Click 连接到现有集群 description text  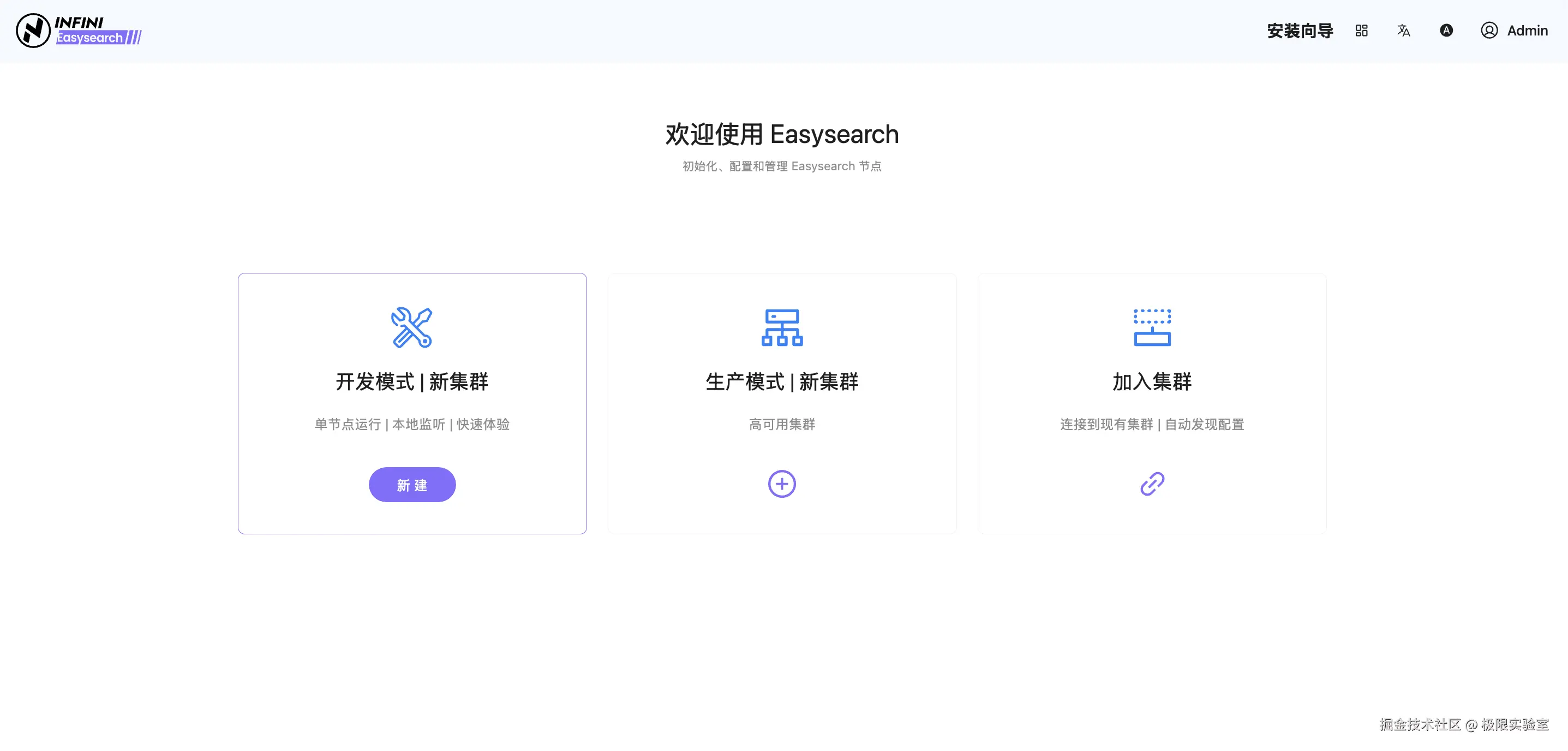coord(1106,424)
